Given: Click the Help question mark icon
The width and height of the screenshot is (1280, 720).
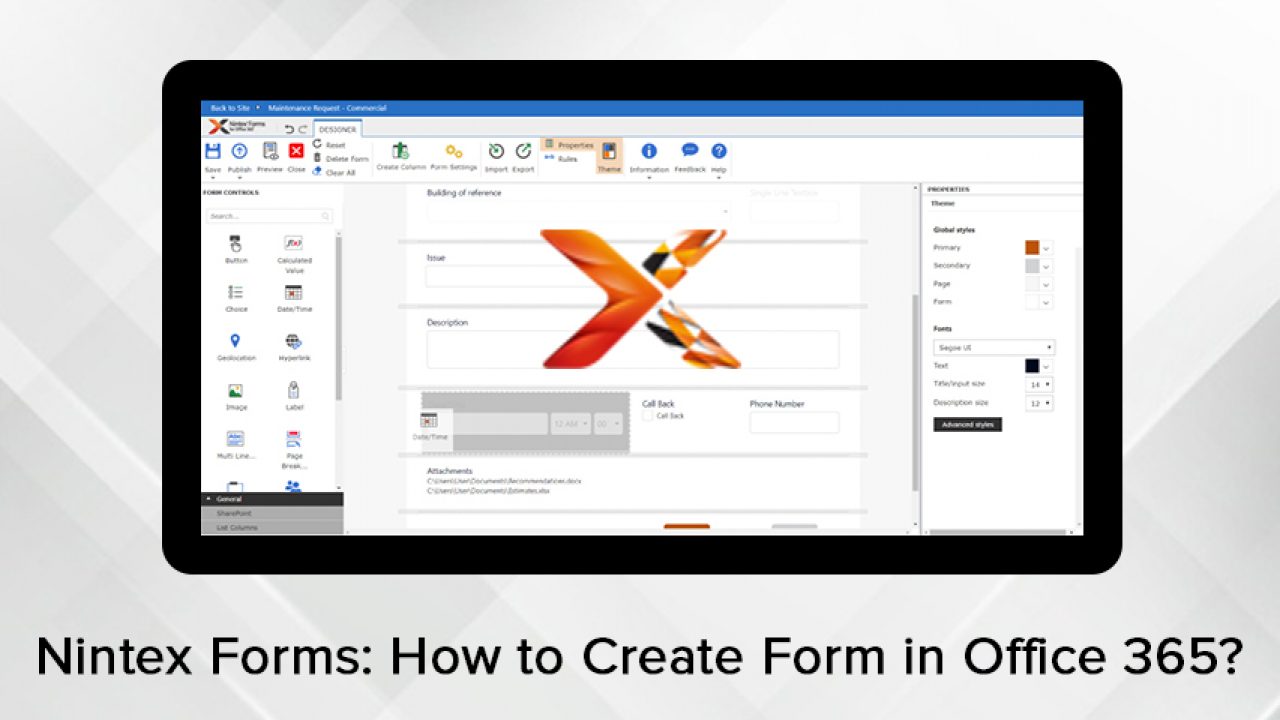Looking at the screenshot, I should click(719, 151).
